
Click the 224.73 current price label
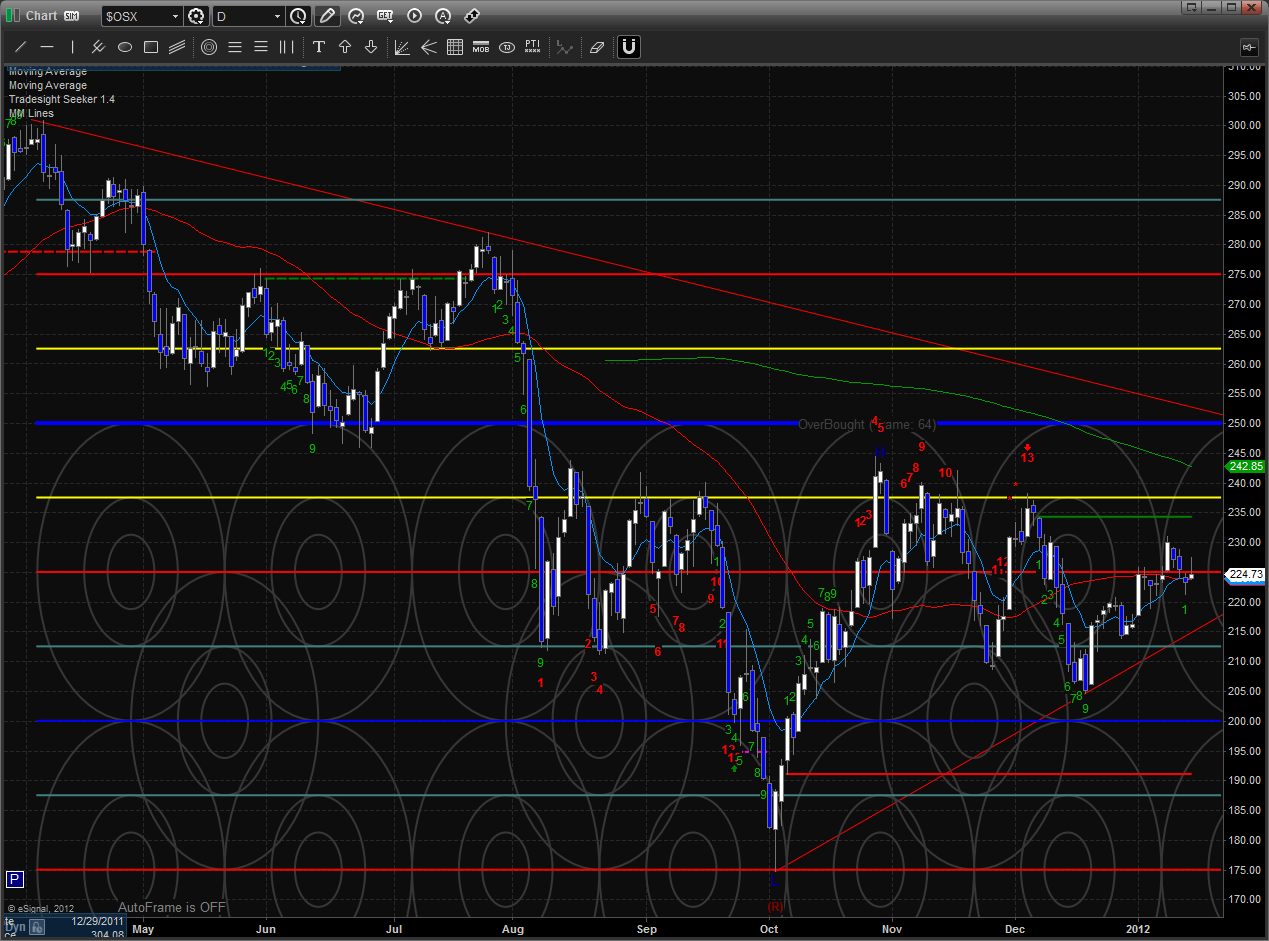(1246, 574)
